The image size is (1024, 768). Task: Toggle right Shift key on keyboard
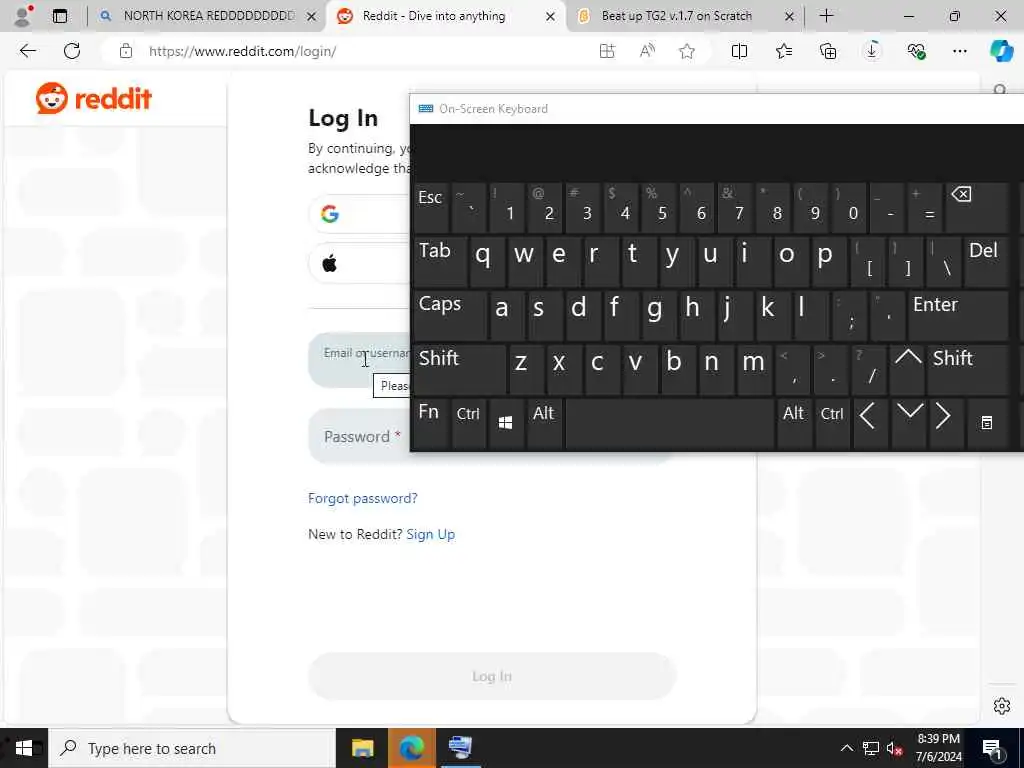(x=968, y=370)
